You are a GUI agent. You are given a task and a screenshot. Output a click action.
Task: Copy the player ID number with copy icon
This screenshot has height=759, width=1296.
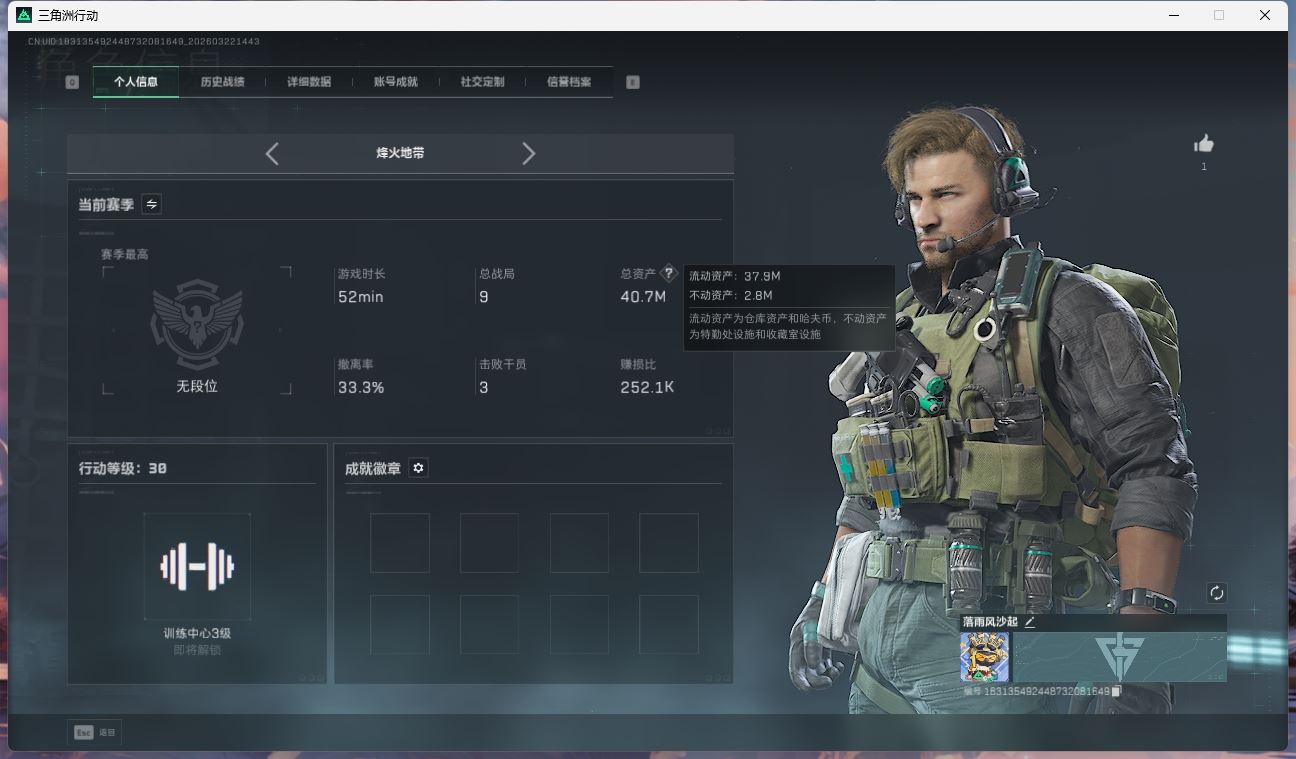pyautogui.click(x=1117, y=691)
